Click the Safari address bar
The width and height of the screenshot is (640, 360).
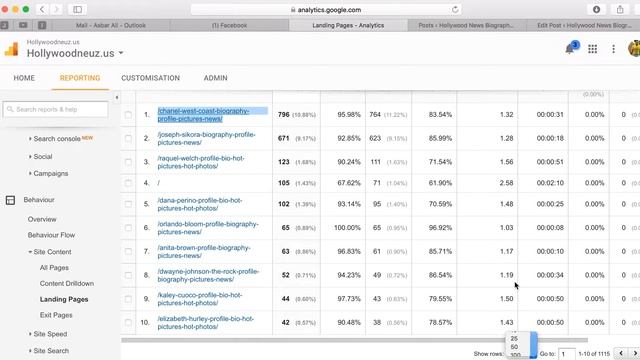(x=326, y=9)
